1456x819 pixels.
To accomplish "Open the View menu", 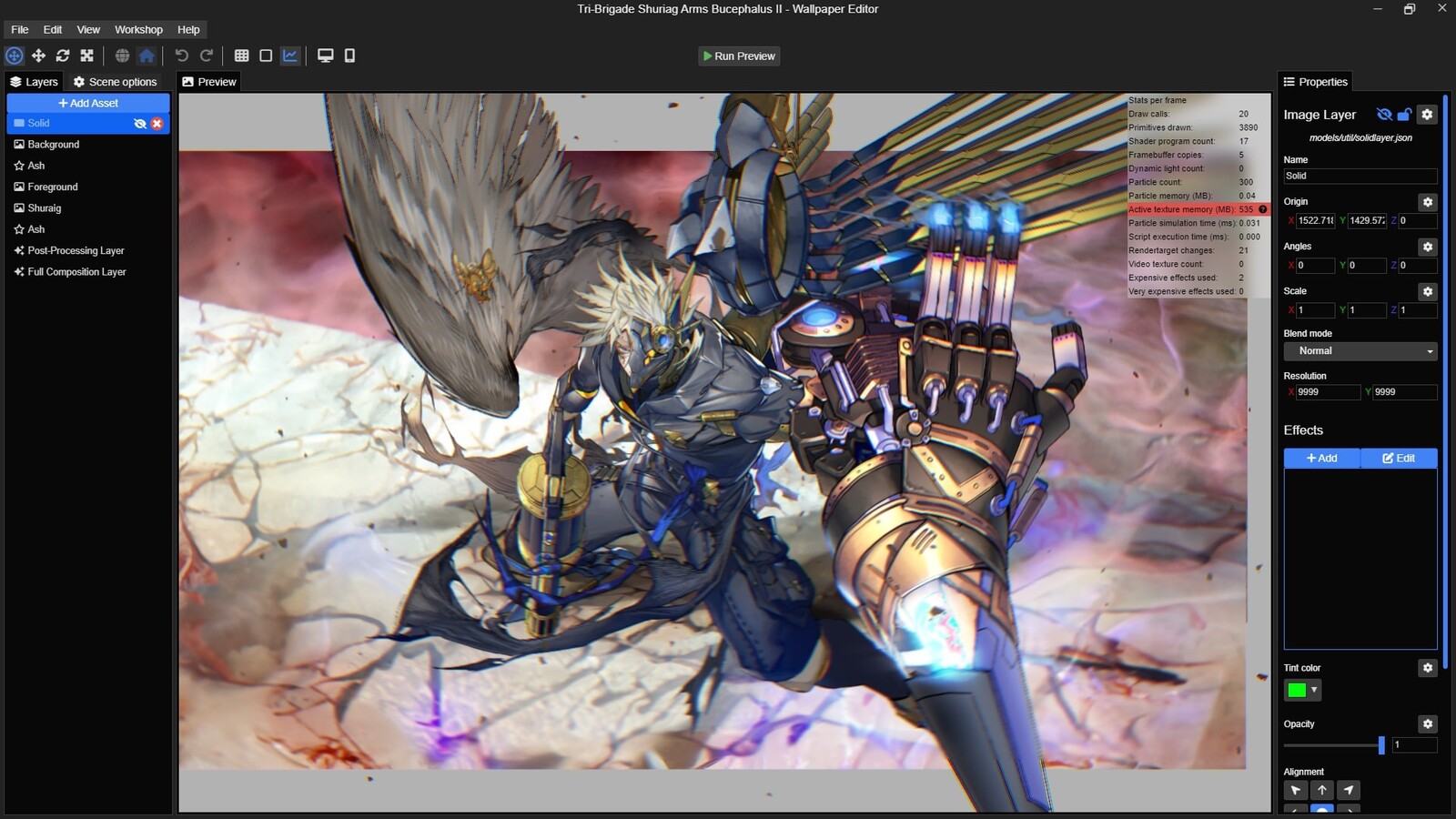I will point(88,29).
